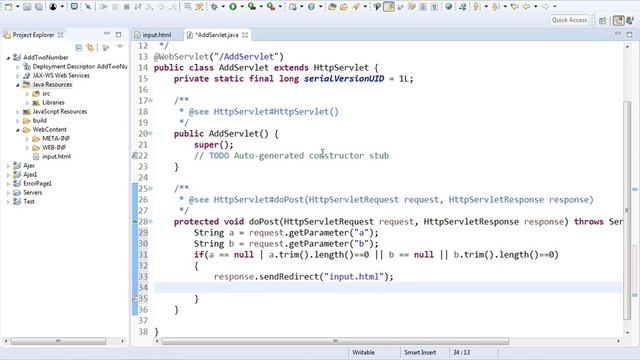This screenshot has height=360, width=640.
Task: Click the Open Type toolbar icon
Action: pyautogui.click(x=332, y=7)
